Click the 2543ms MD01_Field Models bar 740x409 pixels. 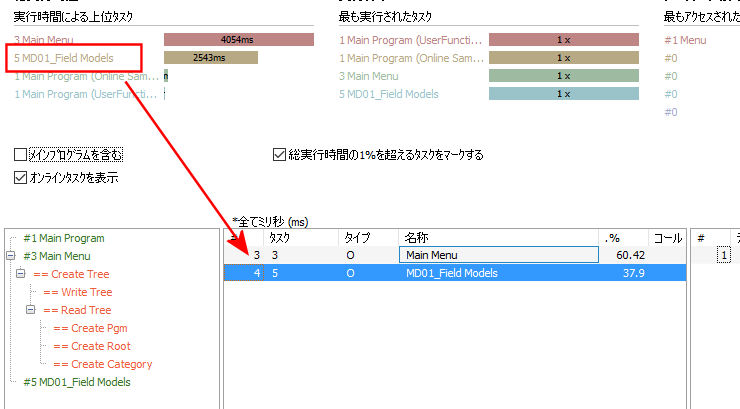[211, 58]
